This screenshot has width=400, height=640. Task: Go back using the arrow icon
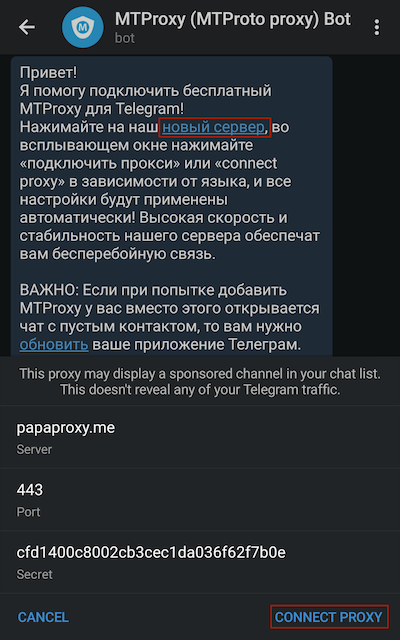click(x=27, y=27)
